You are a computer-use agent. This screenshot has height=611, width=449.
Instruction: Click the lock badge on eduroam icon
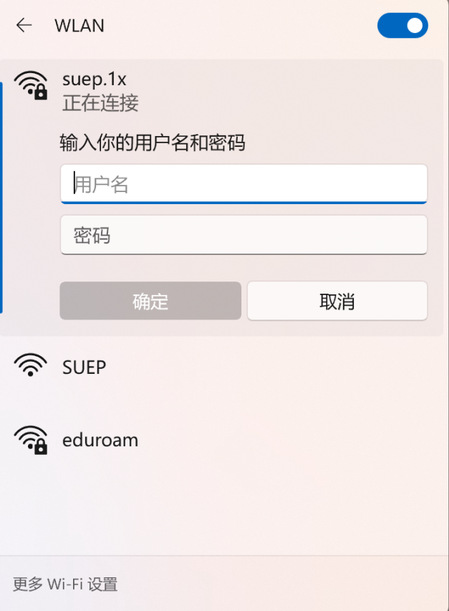40,447
